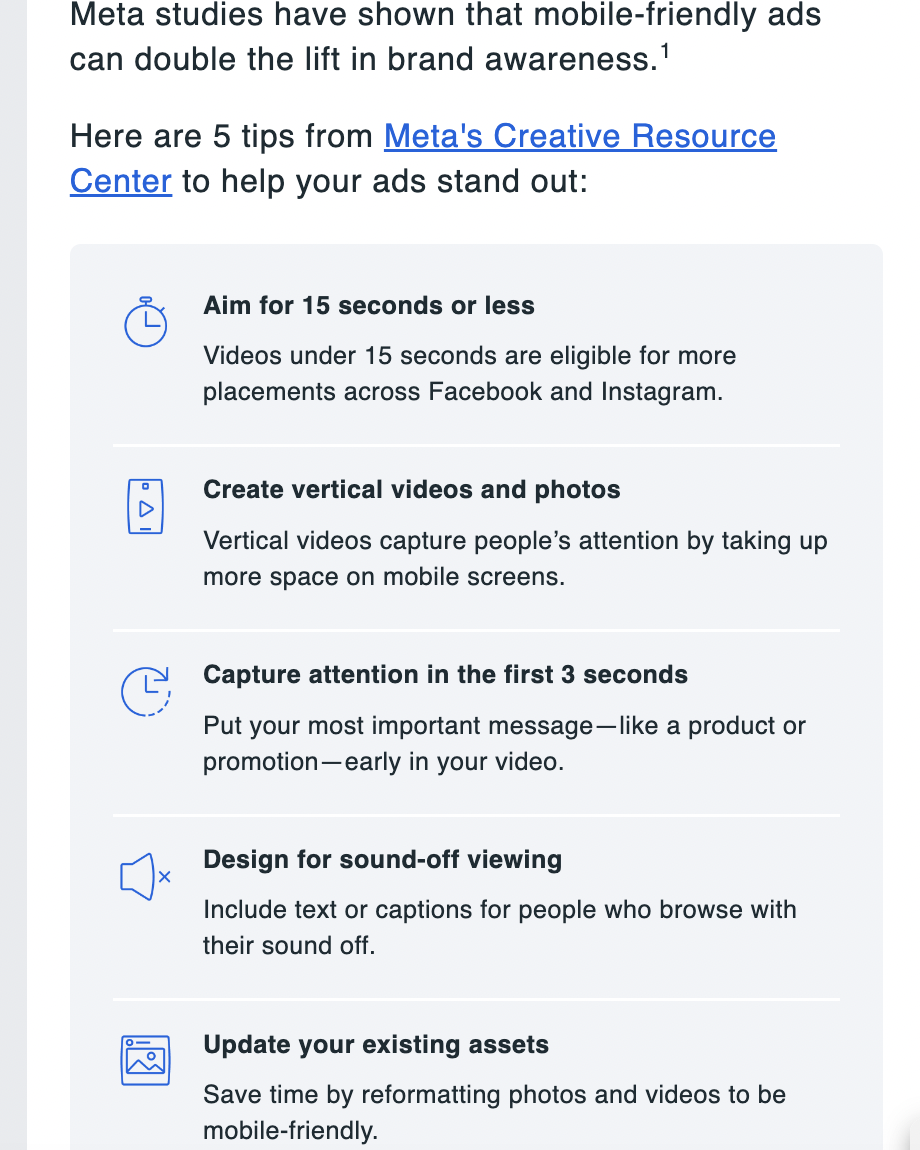The image size is (920, 1150).
Task: Click the 'Meta studies have shown' paragraph
Action: click(x=445, y=37)
